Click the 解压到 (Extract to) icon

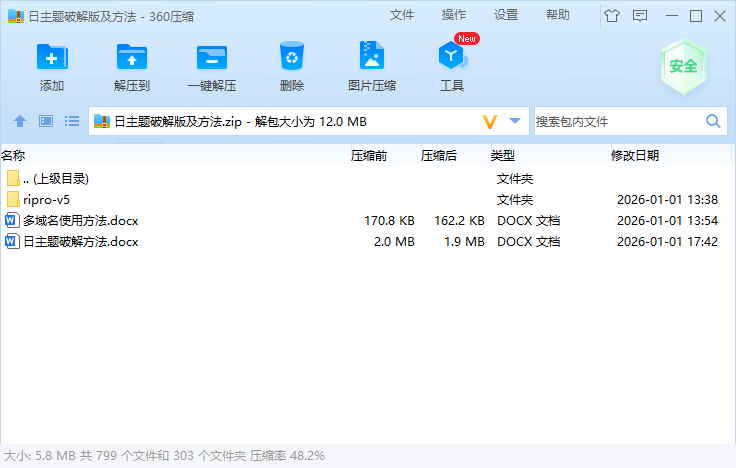131,58
